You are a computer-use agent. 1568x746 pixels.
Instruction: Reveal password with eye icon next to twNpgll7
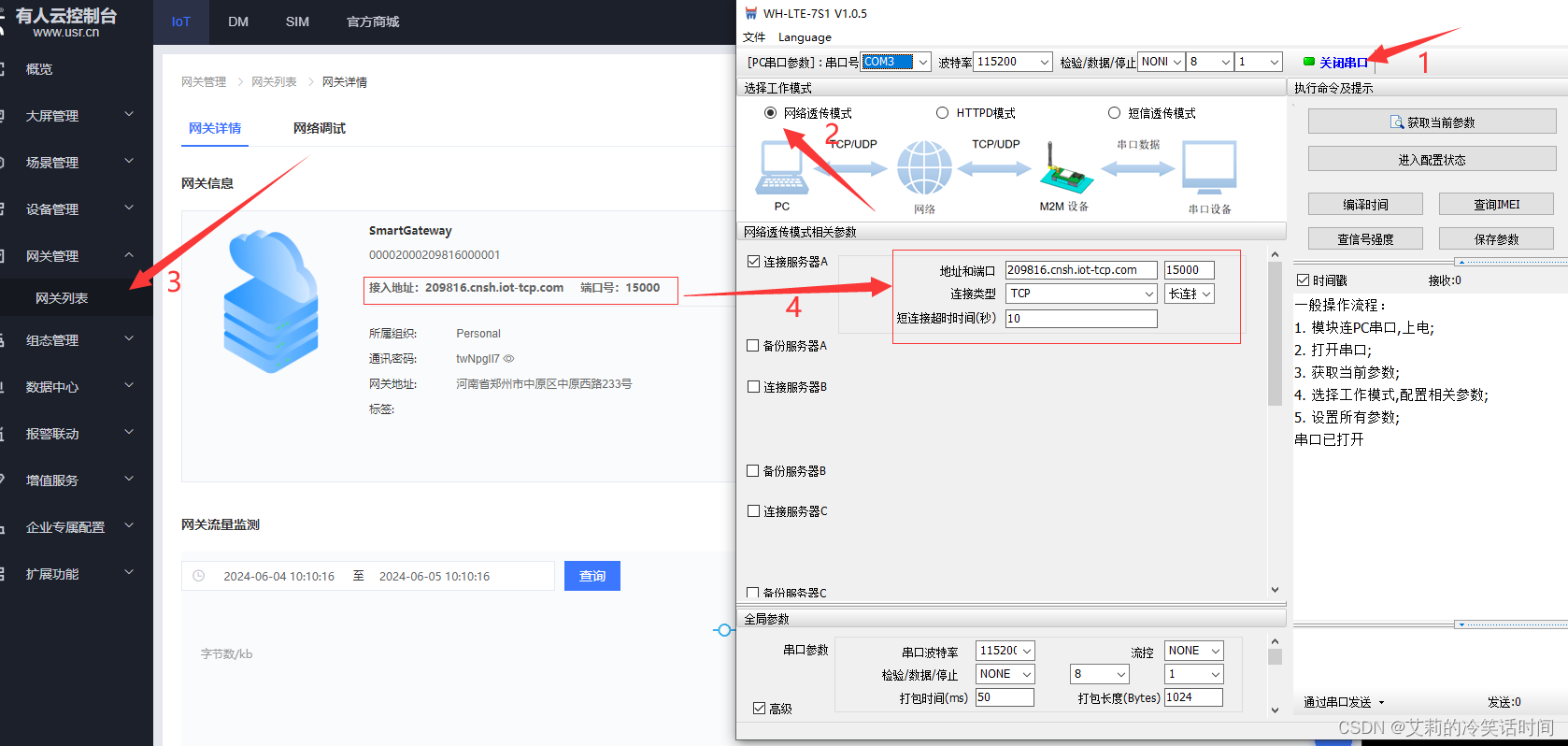[509, 358]
